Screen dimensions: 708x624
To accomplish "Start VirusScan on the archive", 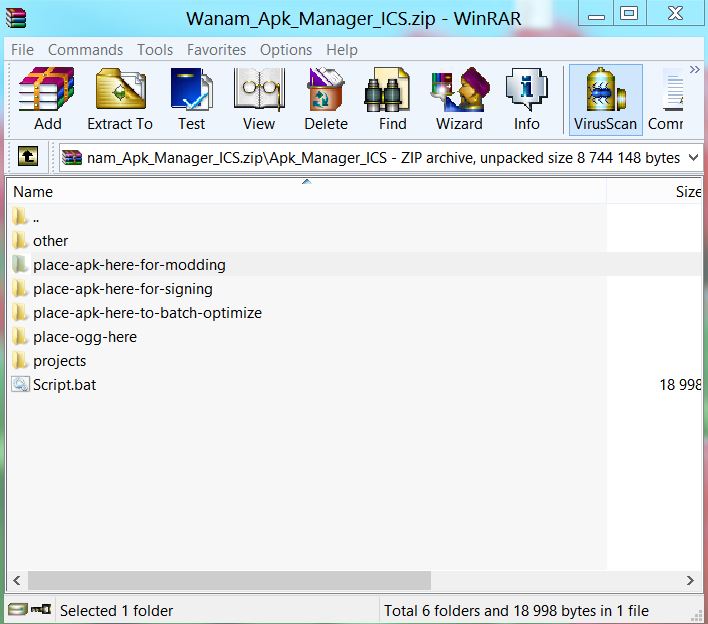I will (606, 99).
